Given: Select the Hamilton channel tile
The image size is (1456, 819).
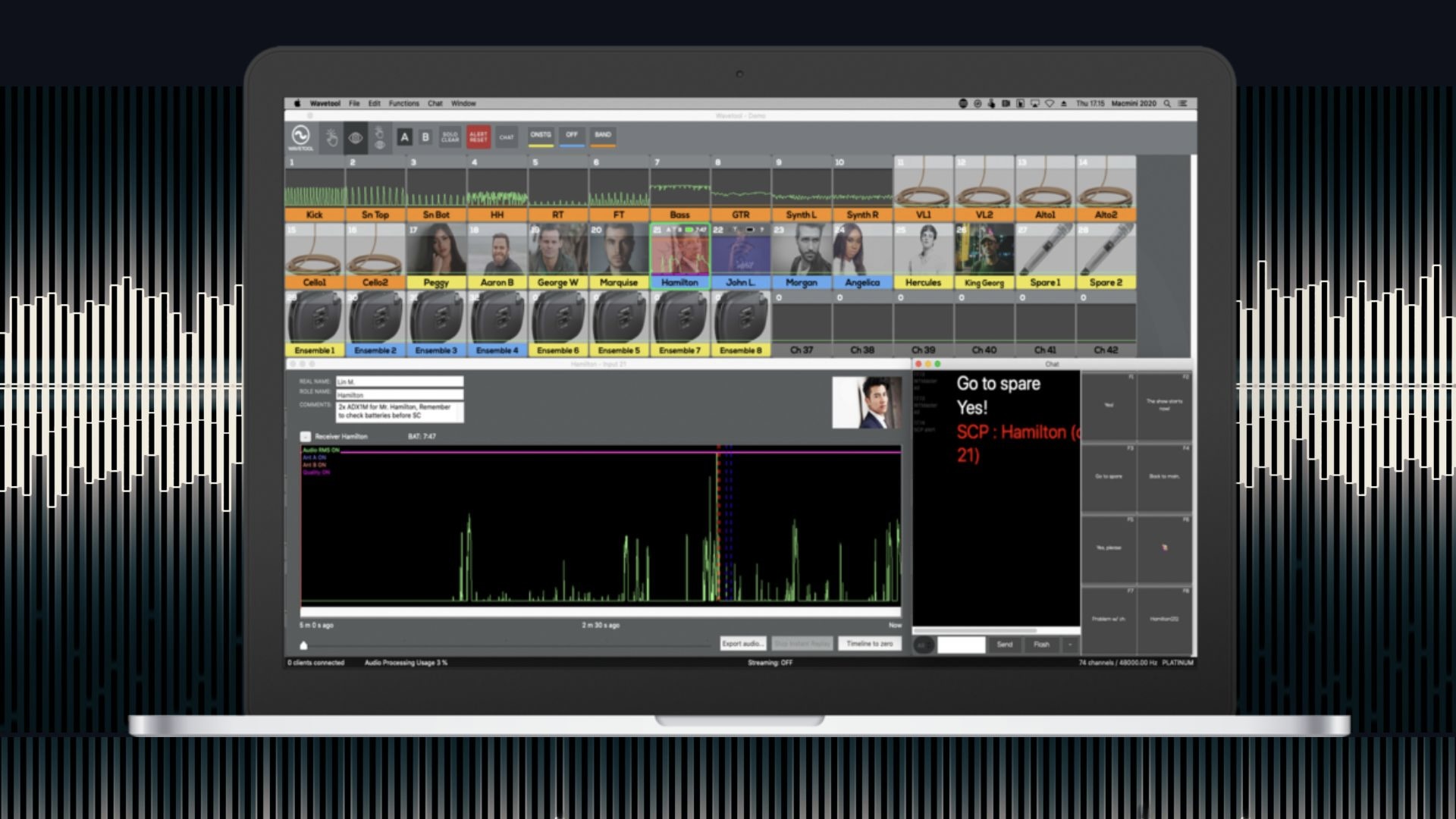Looking at the screenshot, I should coord(679,254).
